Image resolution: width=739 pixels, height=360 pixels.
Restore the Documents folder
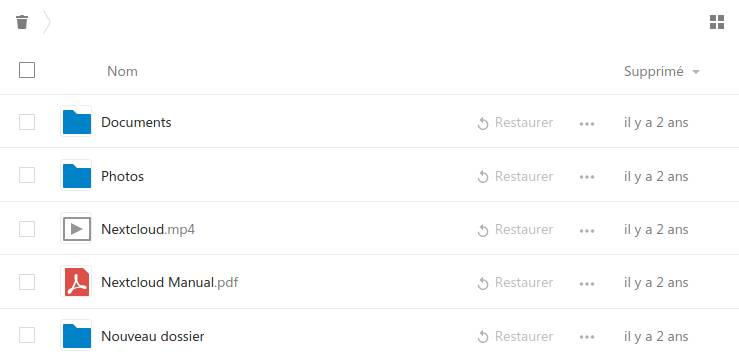(x=515, y=123)
